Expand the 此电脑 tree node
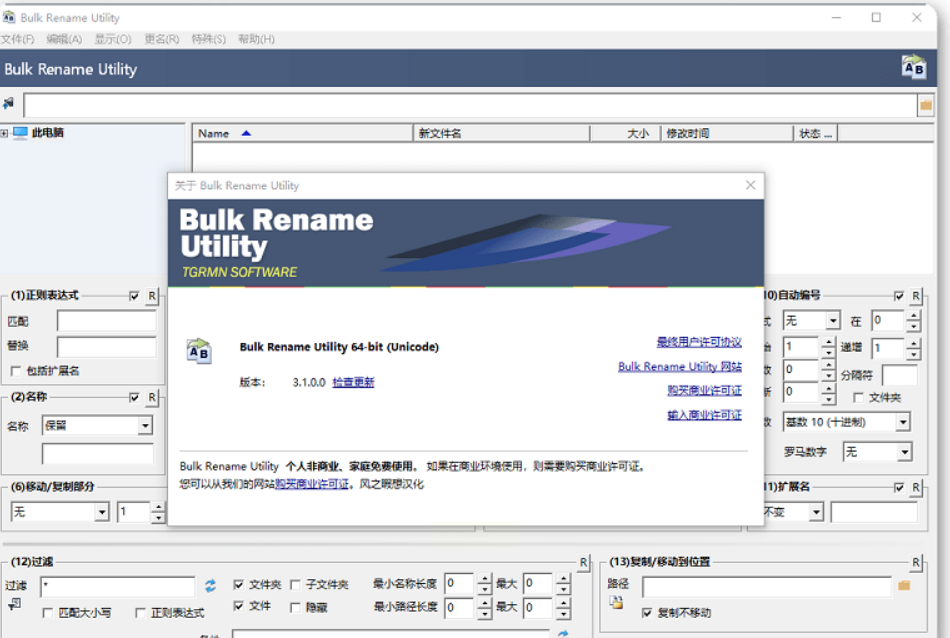This screenshot has width=950, height=638. [x=4, y=133]
